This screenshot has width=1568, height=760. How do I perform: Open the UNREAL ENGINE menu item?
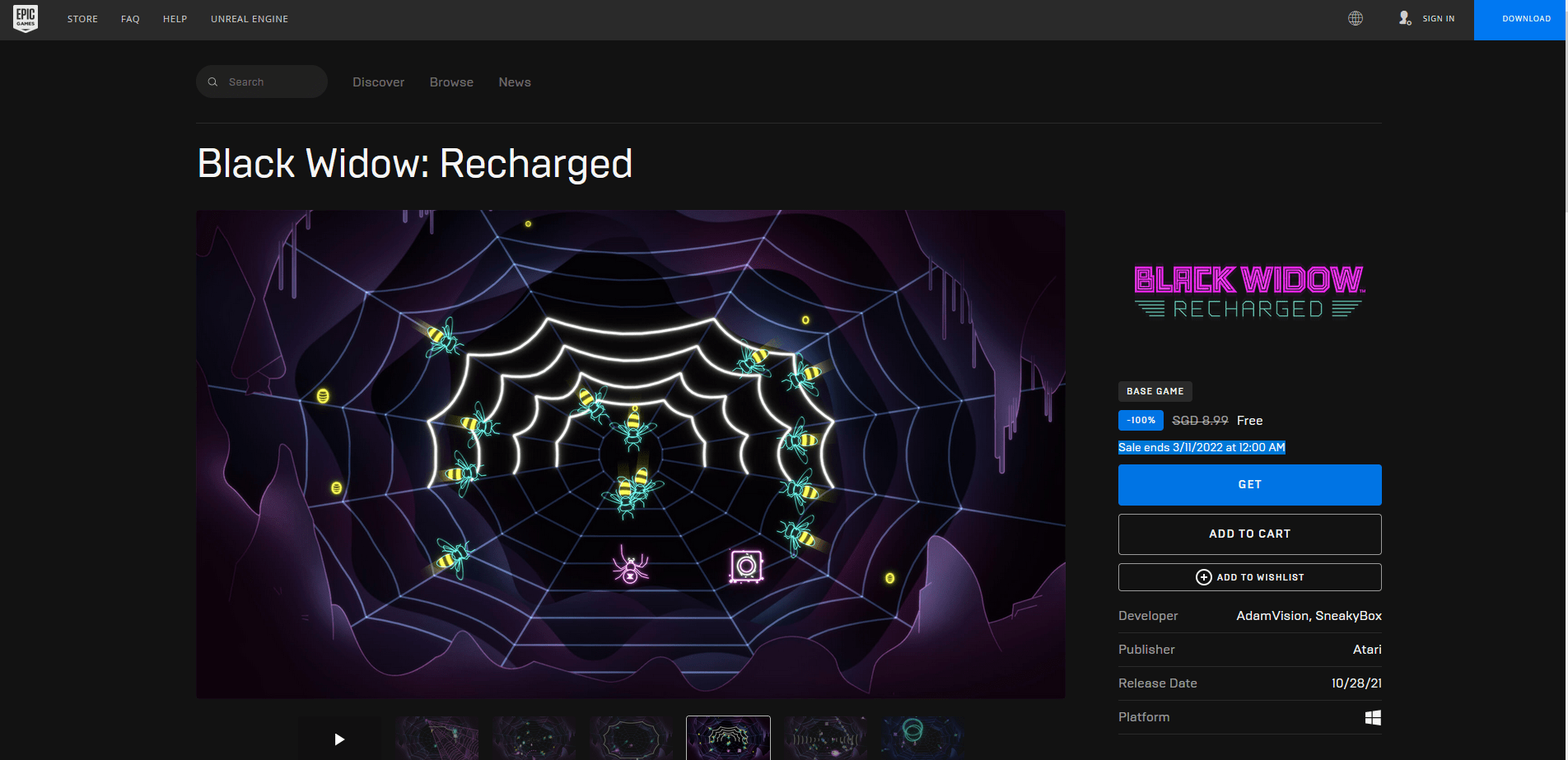[250, 19]
